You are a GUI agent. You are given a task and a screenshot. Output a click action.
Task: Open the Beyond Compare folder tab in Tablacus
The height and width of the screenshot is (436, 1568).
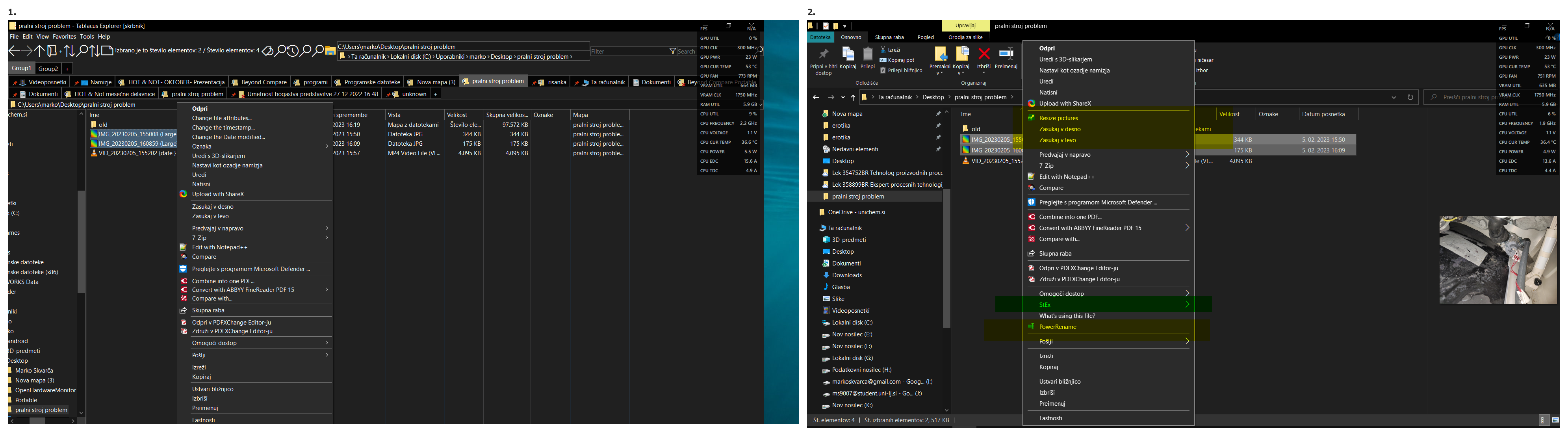tap(259, 82)
